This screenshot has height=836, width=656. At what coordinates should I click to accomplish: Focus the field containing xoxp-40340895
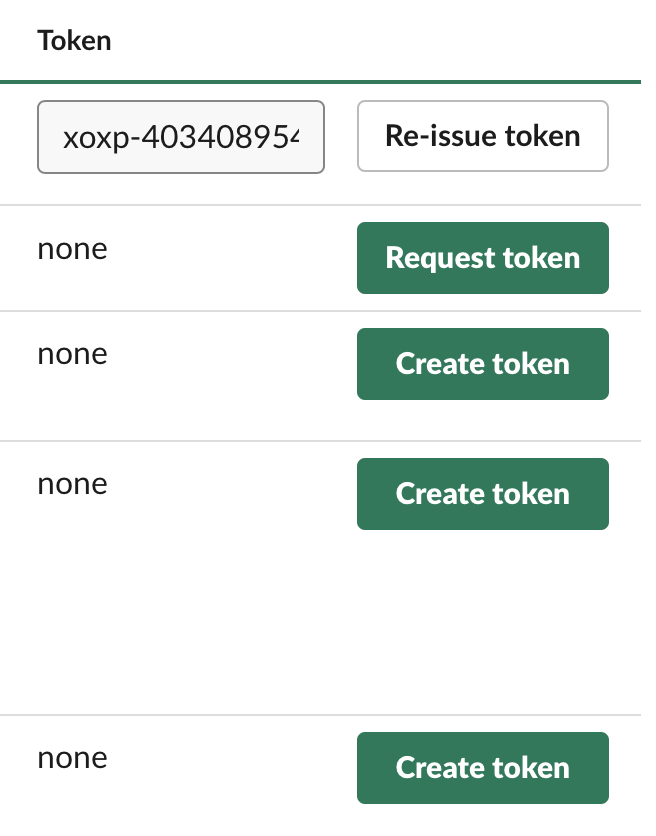point(181,137)
